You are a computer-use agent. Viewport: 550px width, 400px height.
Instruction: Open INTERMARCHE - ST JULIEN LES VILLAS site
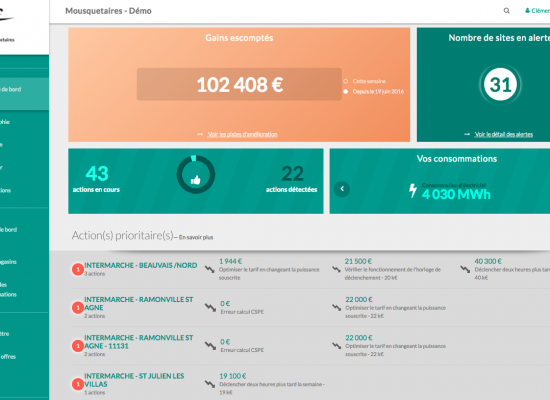tap(134, 380)
